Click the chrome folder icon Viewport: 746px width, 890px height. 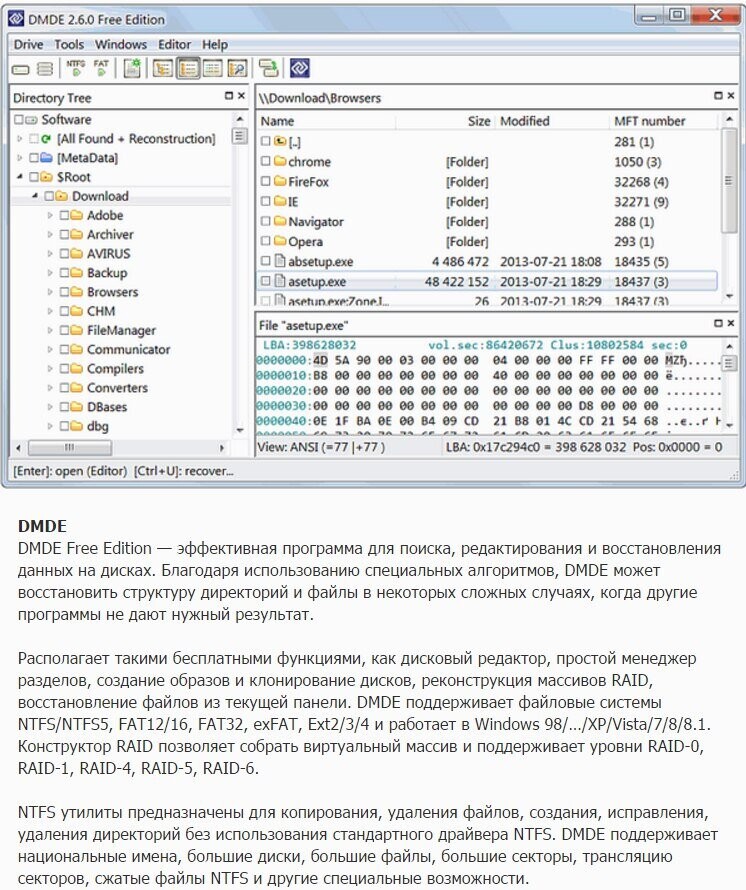[280, 161]
